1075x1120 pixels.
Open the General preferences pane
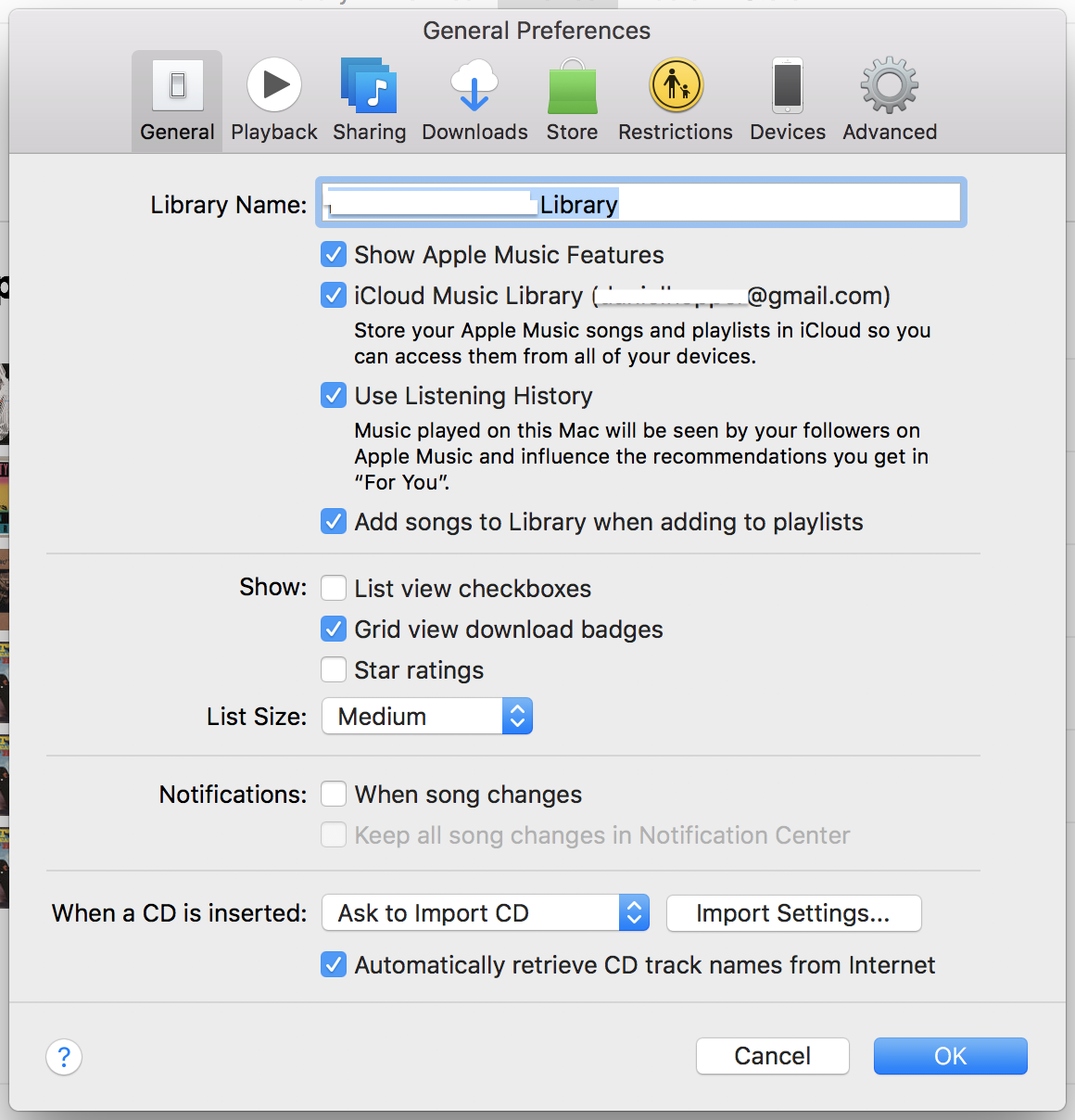pos(177,101)
